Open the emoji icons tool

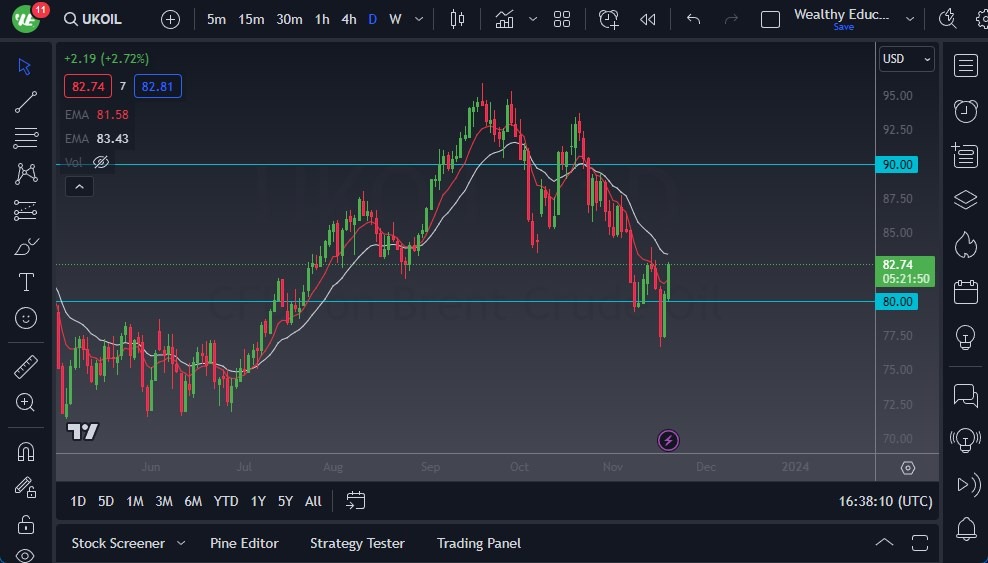(26, 318)
